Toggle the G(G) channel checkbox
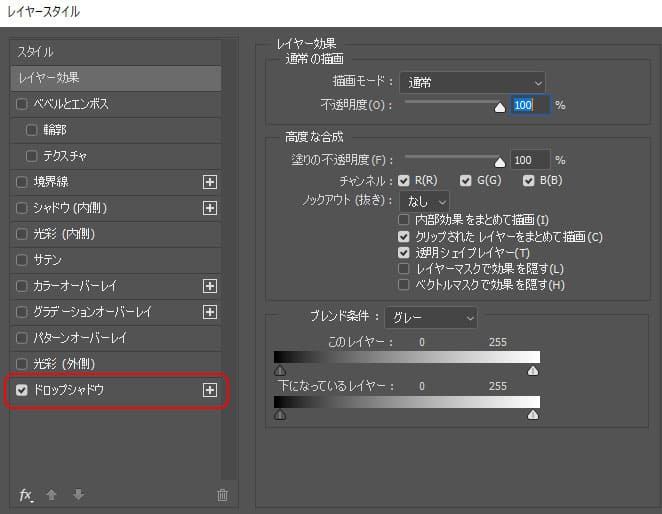Viewport: 662px width, 514px height. click(x=466, y=181)
